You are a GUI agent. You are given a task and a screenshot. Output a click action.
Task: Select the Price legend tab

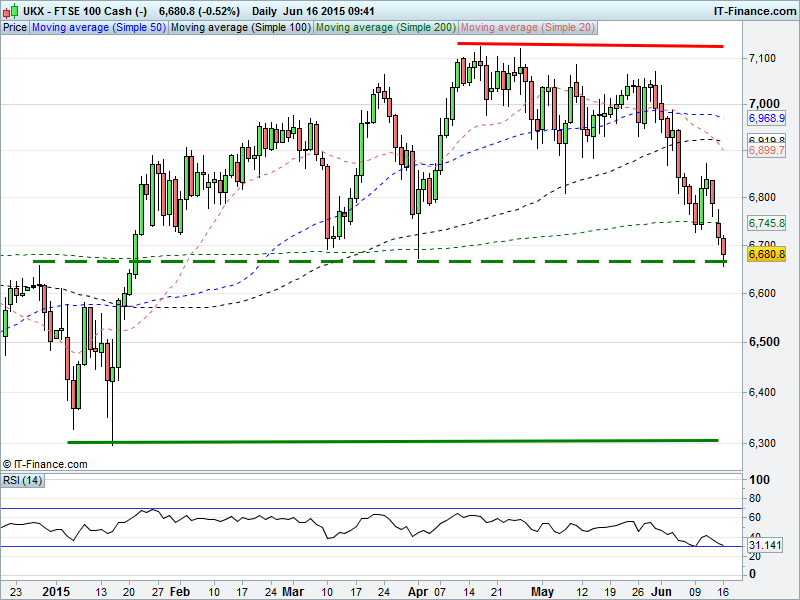click(x=15, y=28)
